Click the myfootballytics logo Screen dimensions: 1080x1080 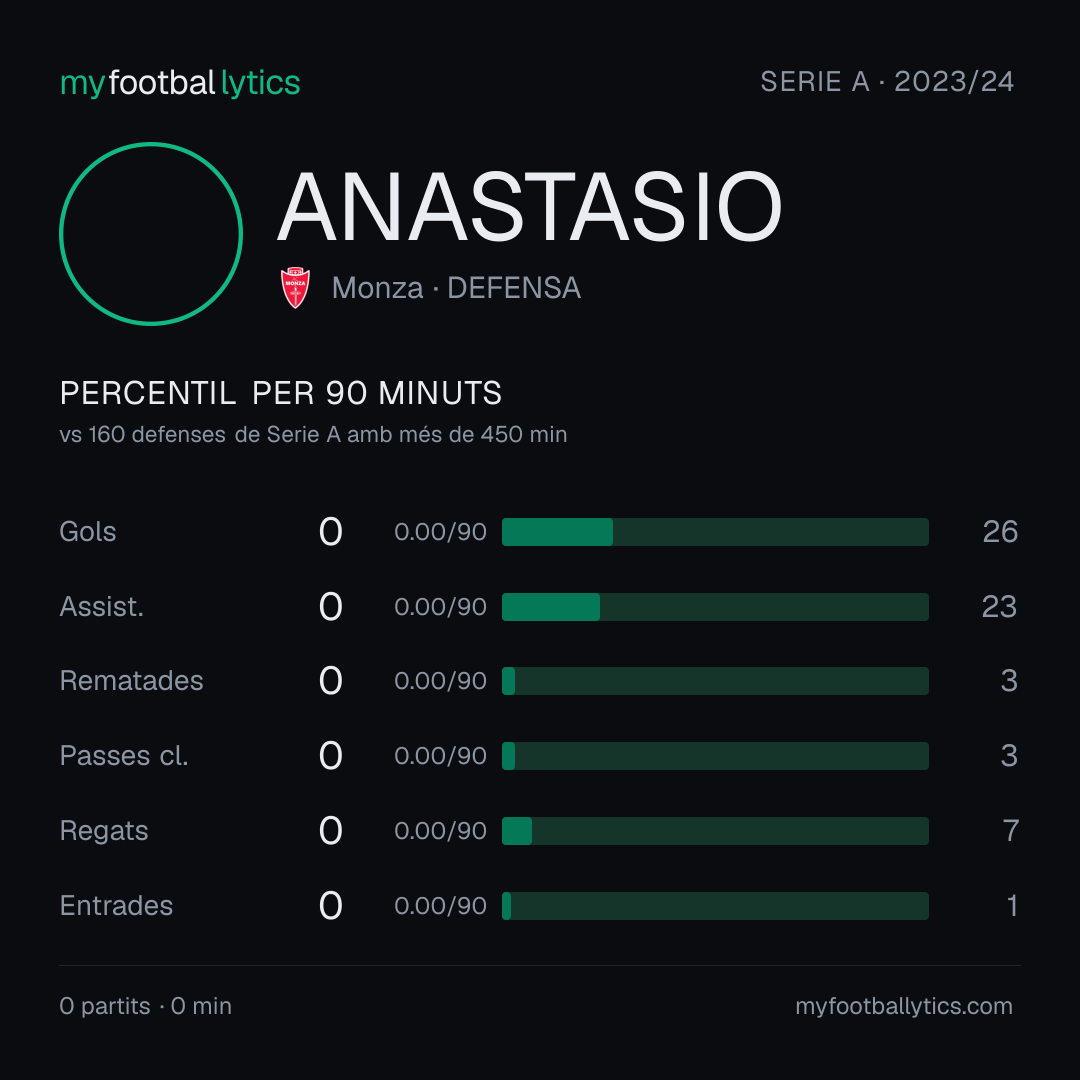click(x=180, y=83)
